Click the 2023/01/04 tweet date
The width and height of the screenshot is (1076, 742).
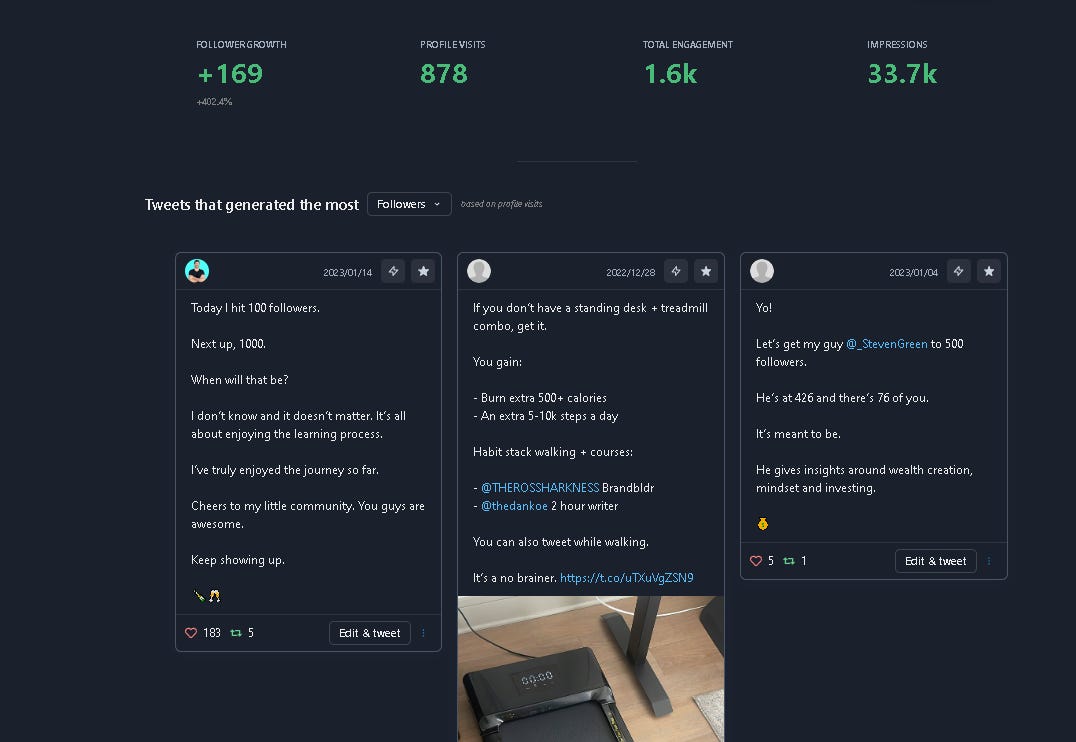pyautogui.click(x=913, y=273)
